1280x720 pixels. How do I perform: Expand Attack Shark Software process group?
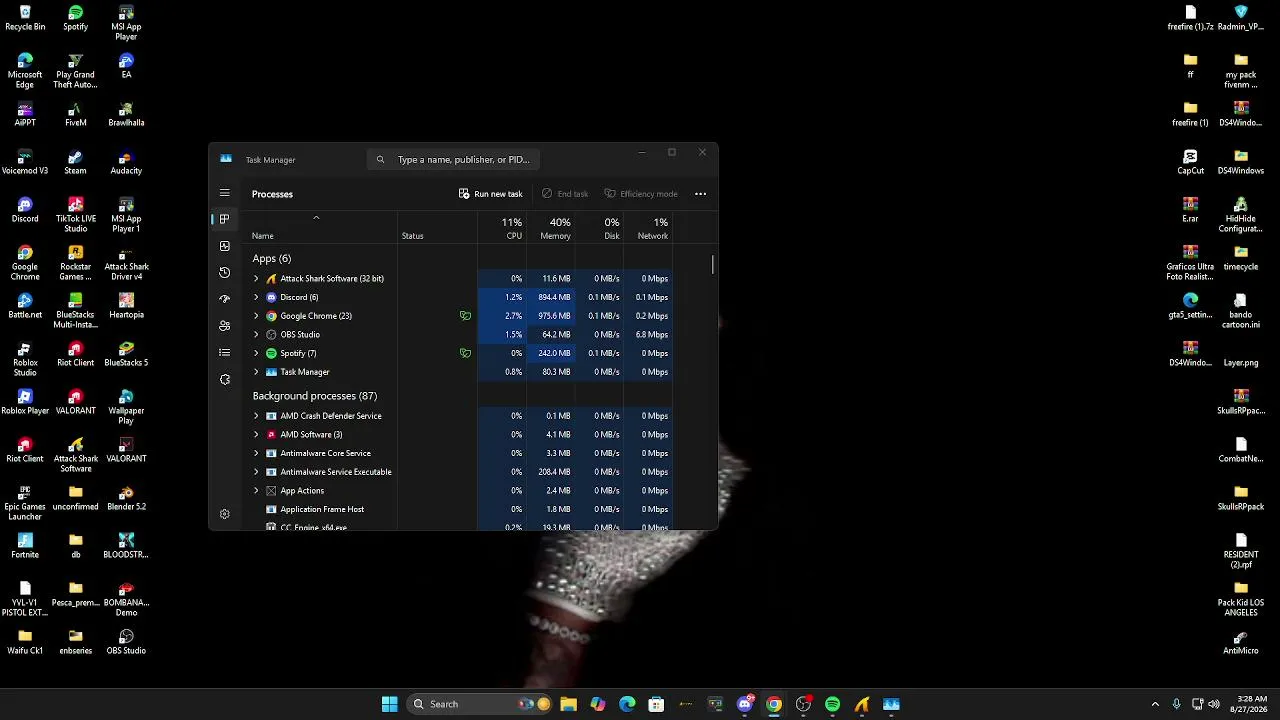tap(256, 279)
